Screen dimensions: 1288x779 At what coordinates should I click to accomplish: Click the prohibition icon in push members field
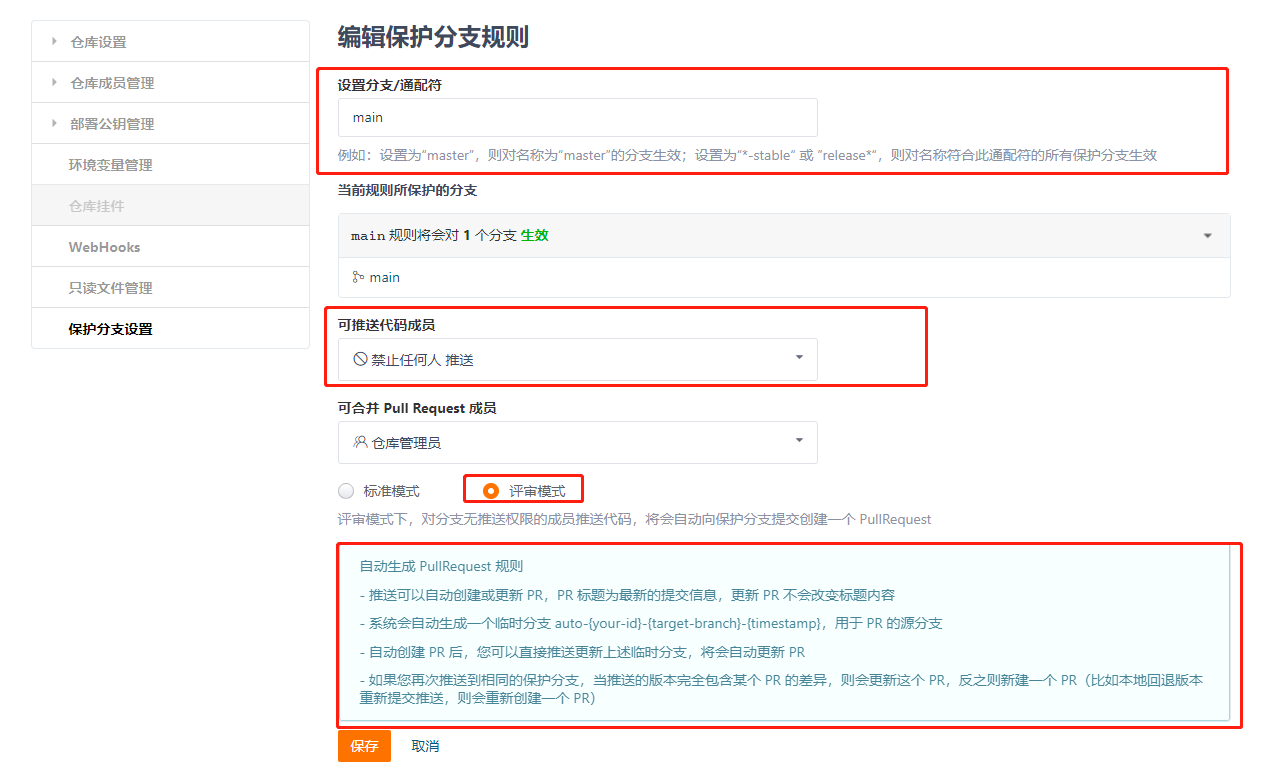(360, 357)
